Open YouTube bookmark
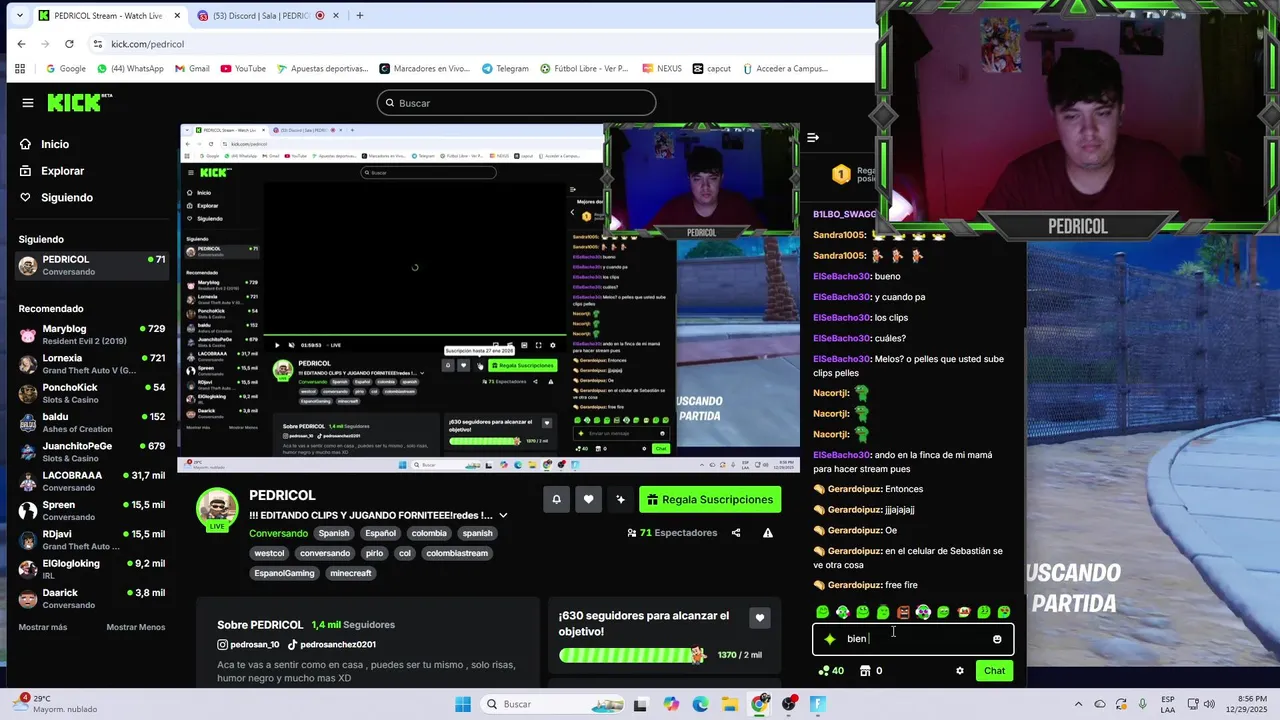This screenshot has height=720, width=1280. [x=243, y=69]
